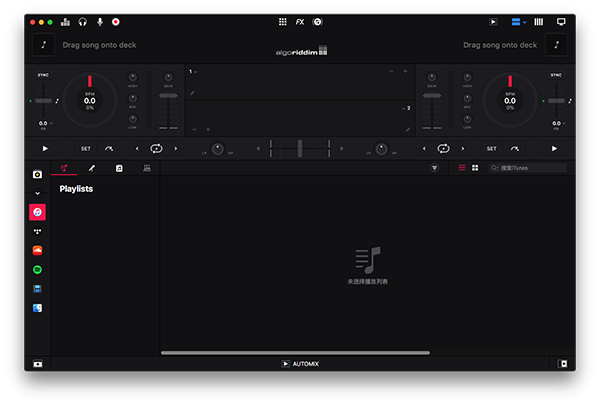Click the crossfader slider

click(x=299, y=148)
